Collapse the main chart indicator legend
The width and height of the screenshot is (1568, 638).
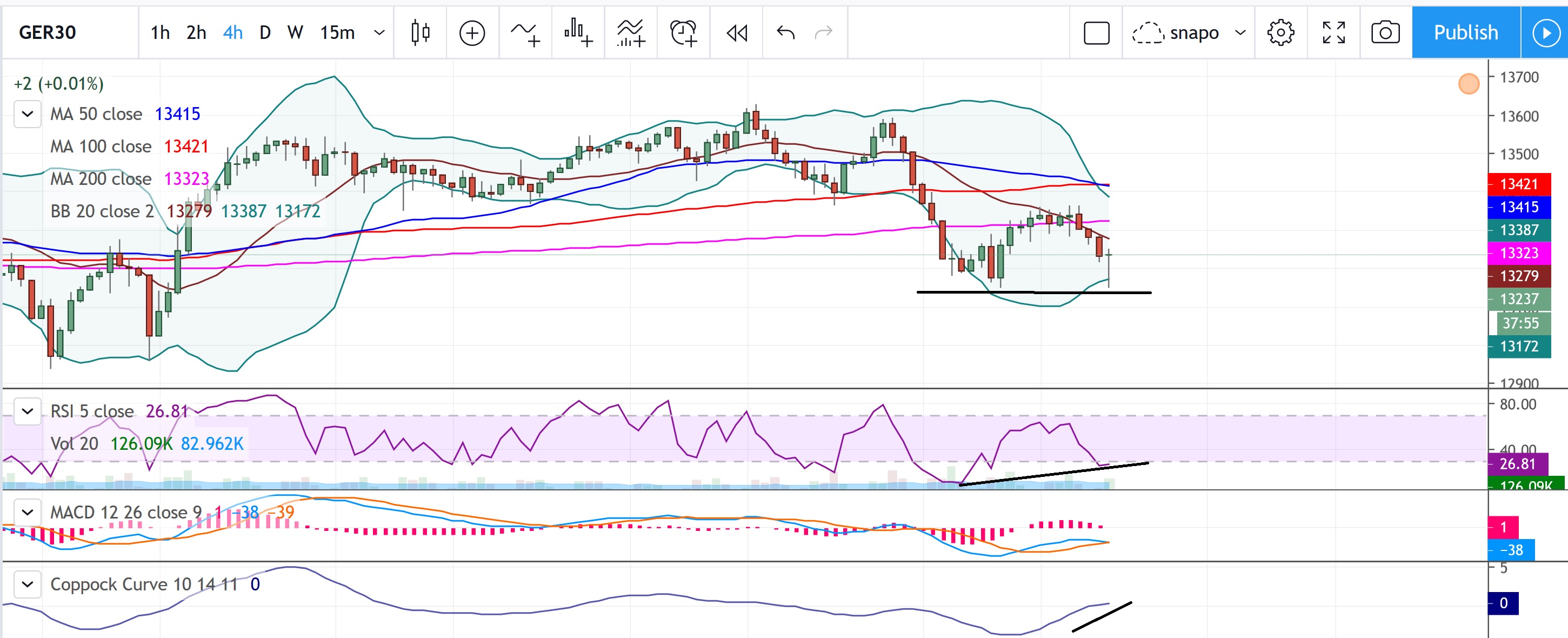coord(28,114)
